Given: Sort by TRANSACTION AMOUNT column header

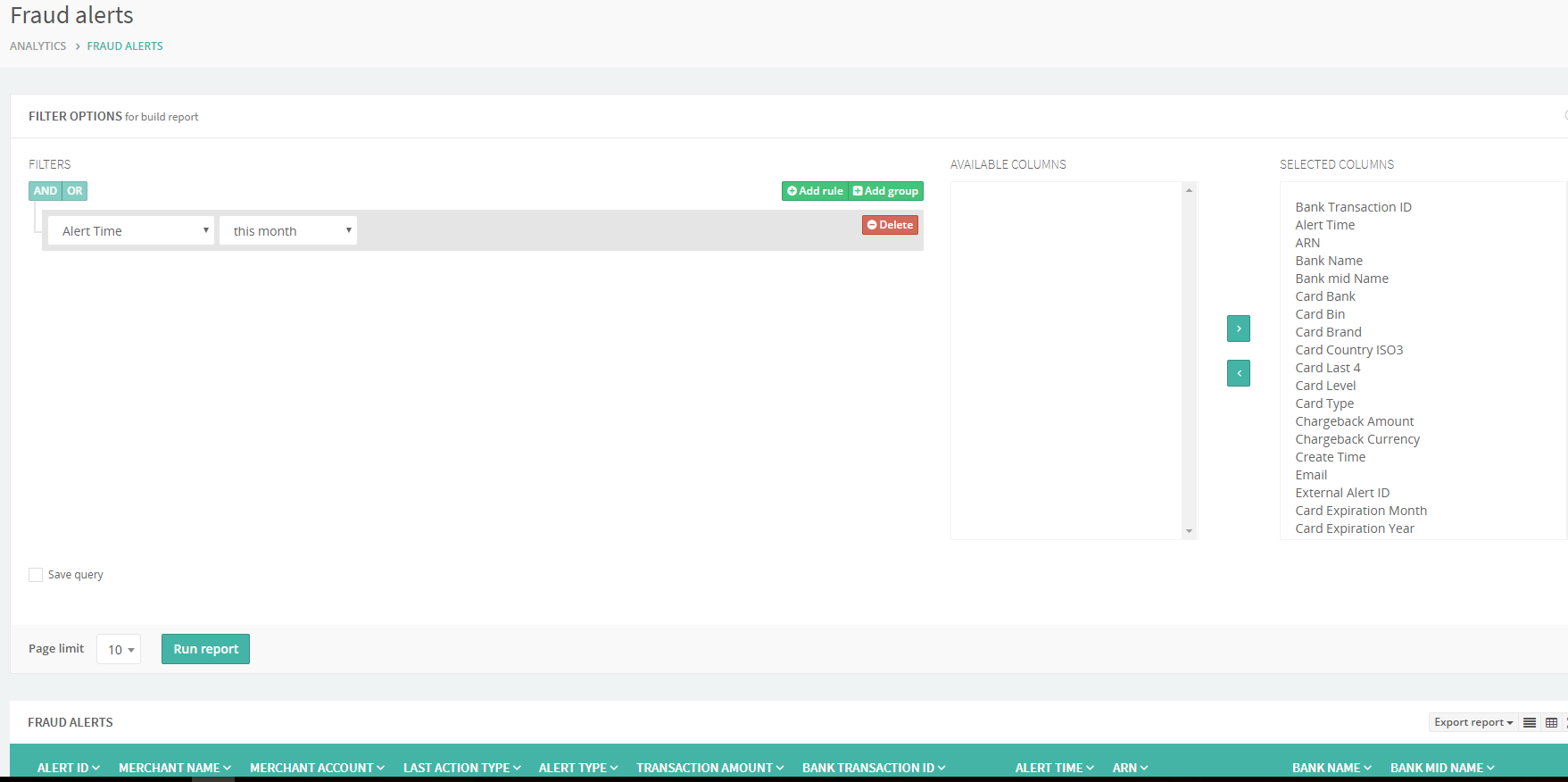Looking at the screenshot, I should [x=710, y=768].
